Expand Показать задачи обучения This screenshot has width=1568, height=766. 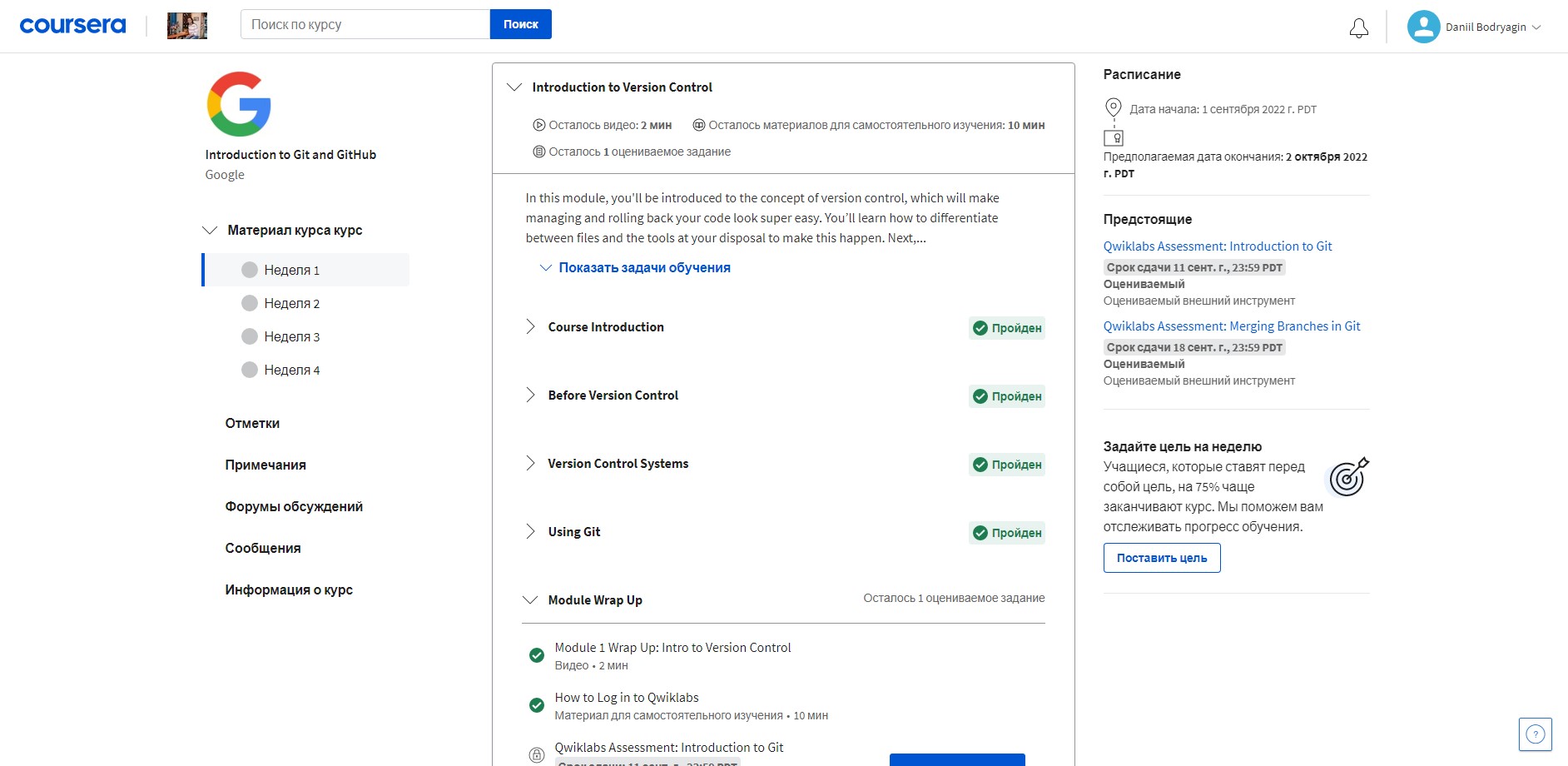tap(636, 268)
